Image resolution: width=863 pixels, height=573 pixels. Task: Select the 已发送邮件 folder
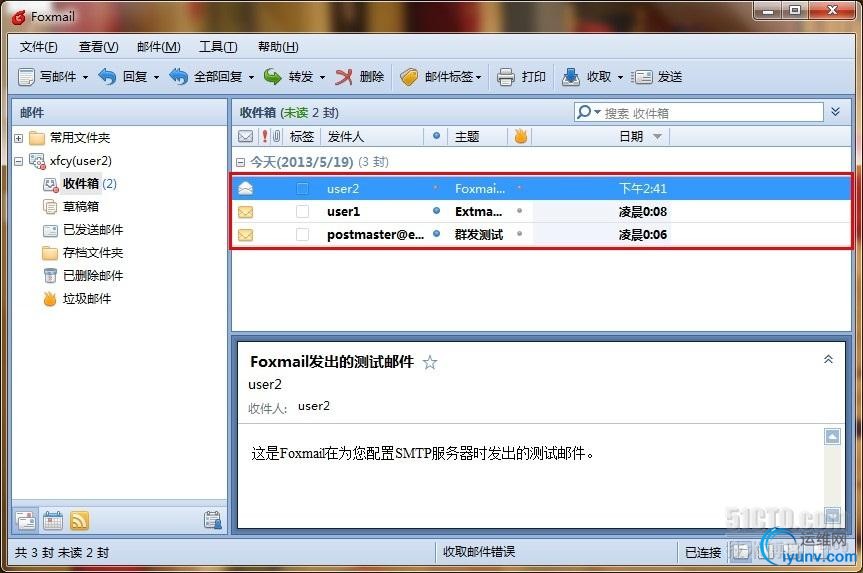(x=83, y=230)
